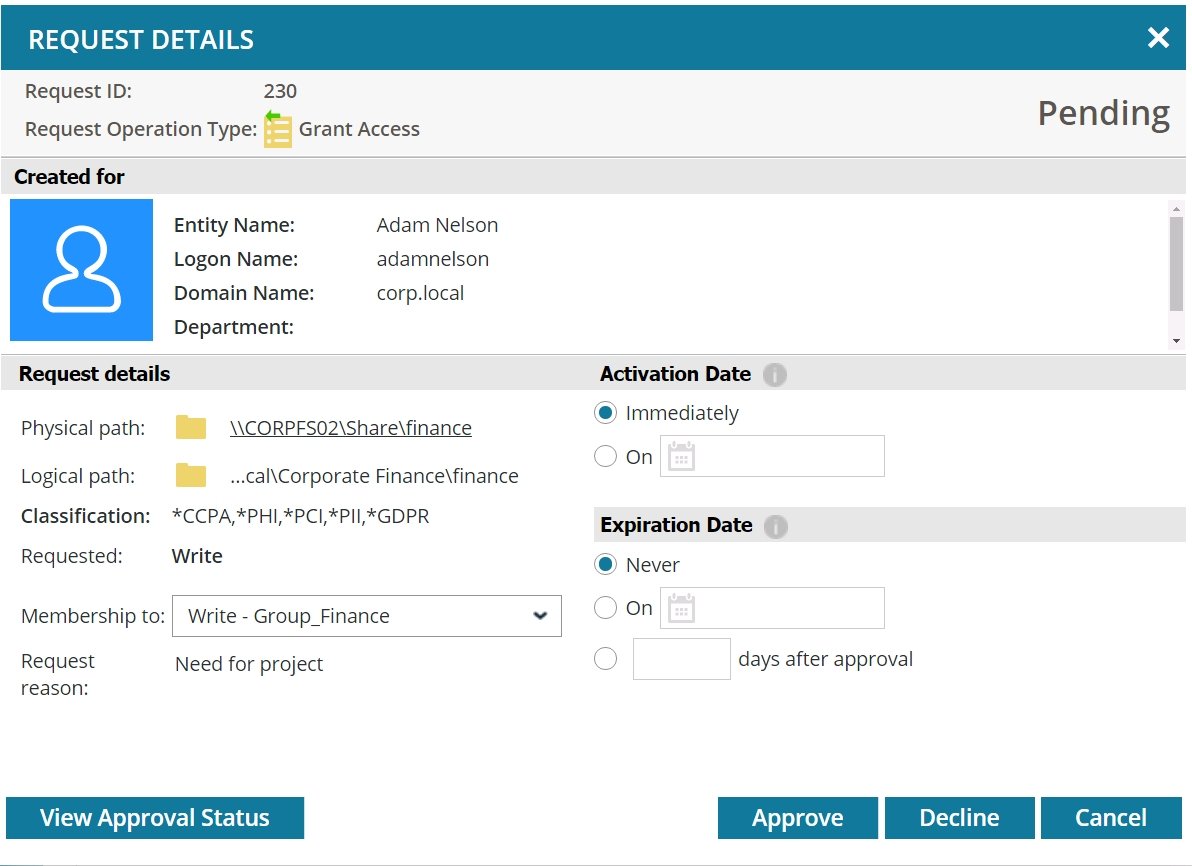Click the Decline button
The height and width of the screenshot is (866, 1192).
tap(959, 817)
